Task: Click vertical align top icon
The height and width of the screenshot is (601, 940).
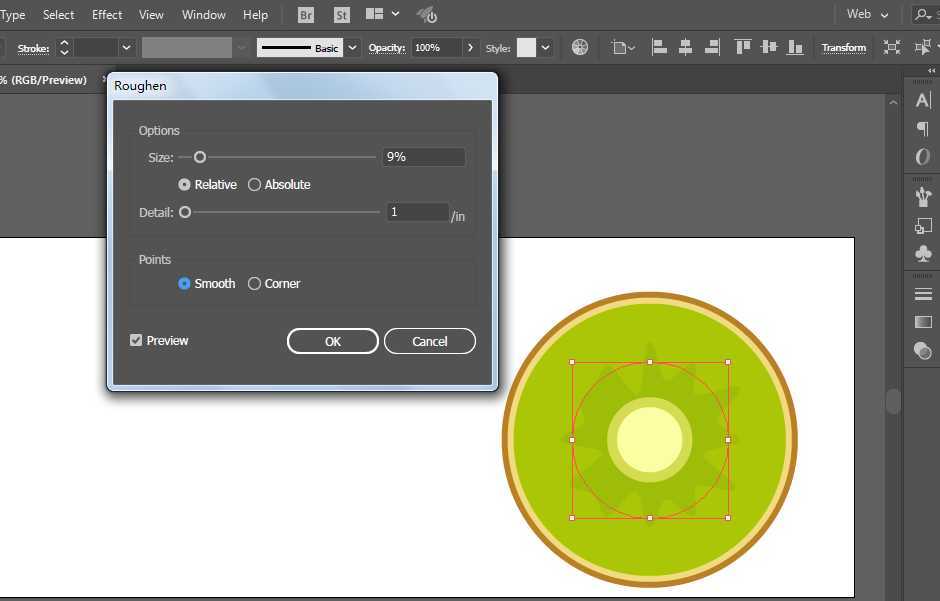Action: (742, 47)
